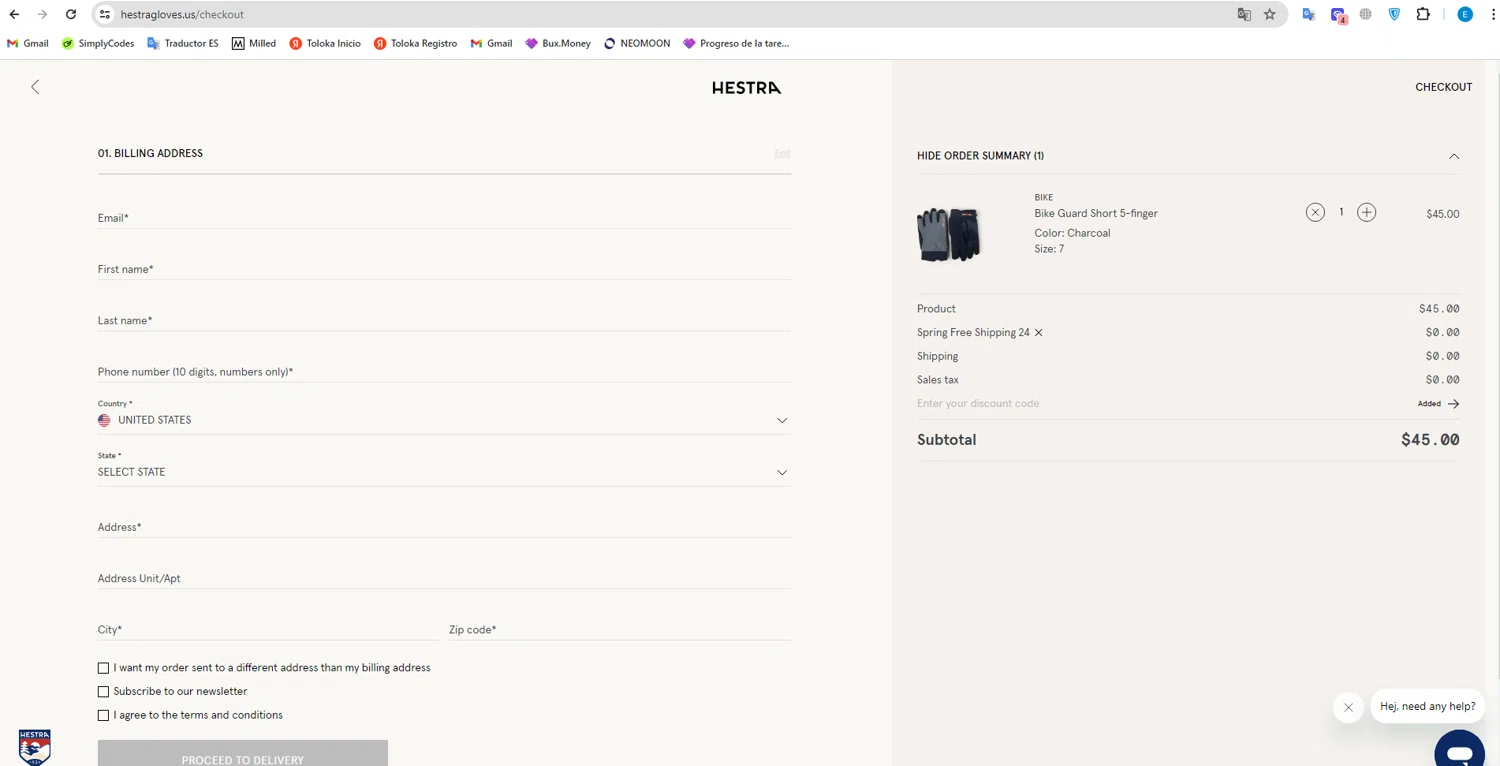Image resolution: width=1500 pixels, height=766 pixels.
Task: Click the browser address bar URL
Action: [182, 15]
